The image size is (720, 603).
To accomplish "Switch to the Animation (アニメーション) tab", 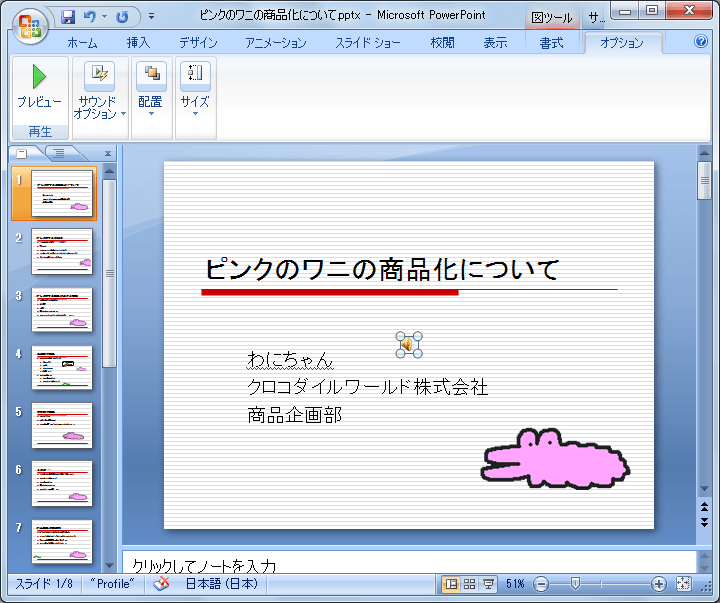I will 276,43.
